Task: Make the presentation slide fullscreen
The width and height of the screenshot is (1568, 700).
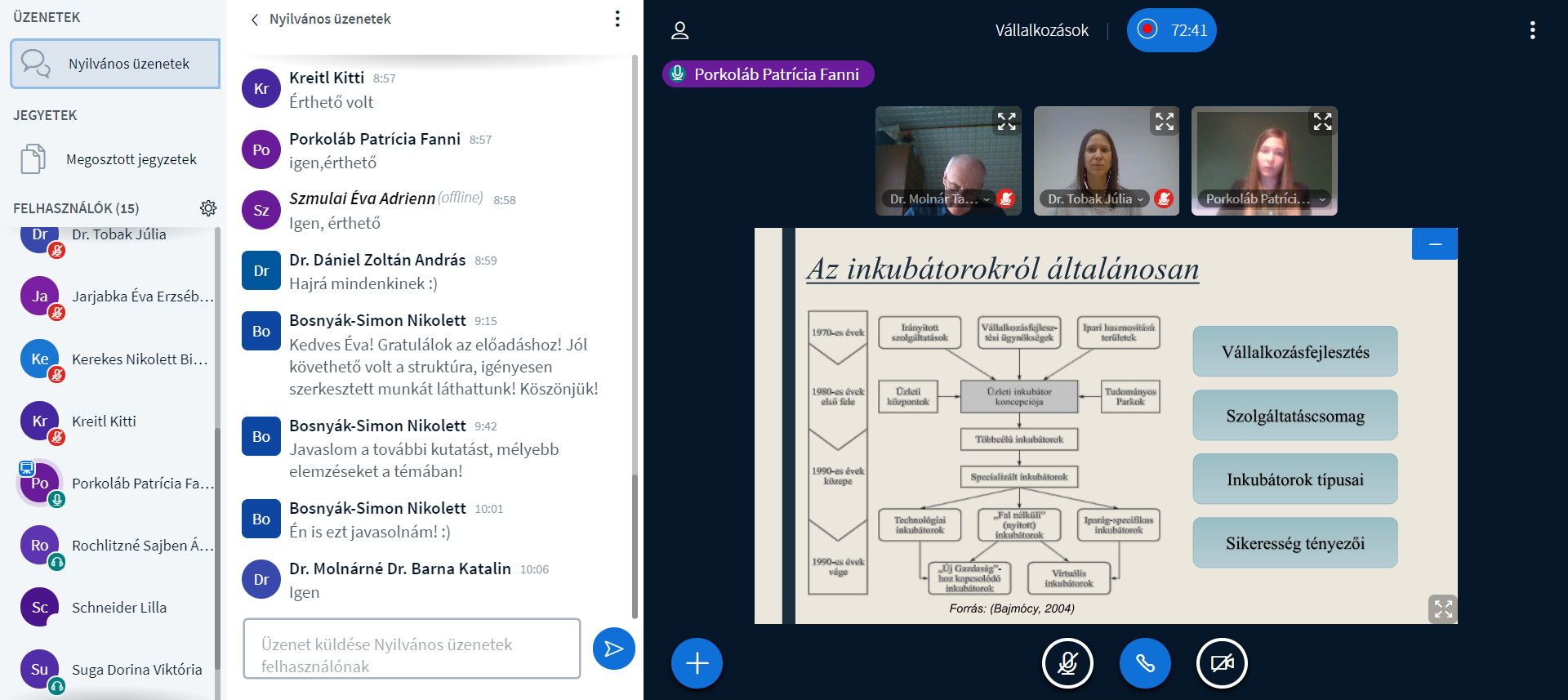Action: [x=1442, y=609]
